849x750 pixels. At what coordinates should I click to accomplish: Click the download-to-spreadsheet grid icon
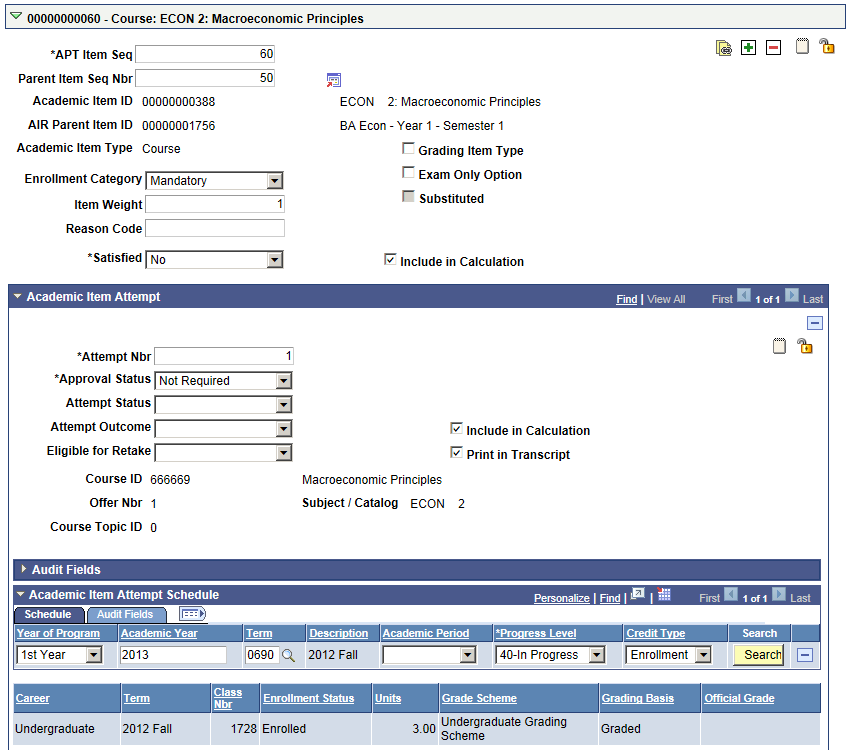pos(664,595)
